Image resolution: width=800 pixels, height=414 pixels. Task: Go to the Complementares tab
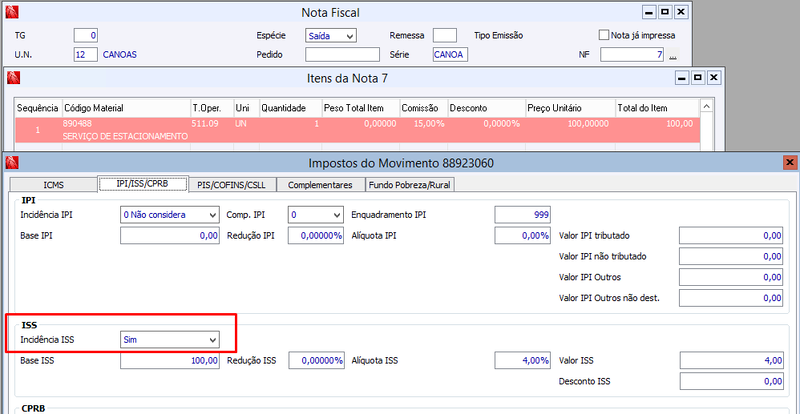pos(320,185)
